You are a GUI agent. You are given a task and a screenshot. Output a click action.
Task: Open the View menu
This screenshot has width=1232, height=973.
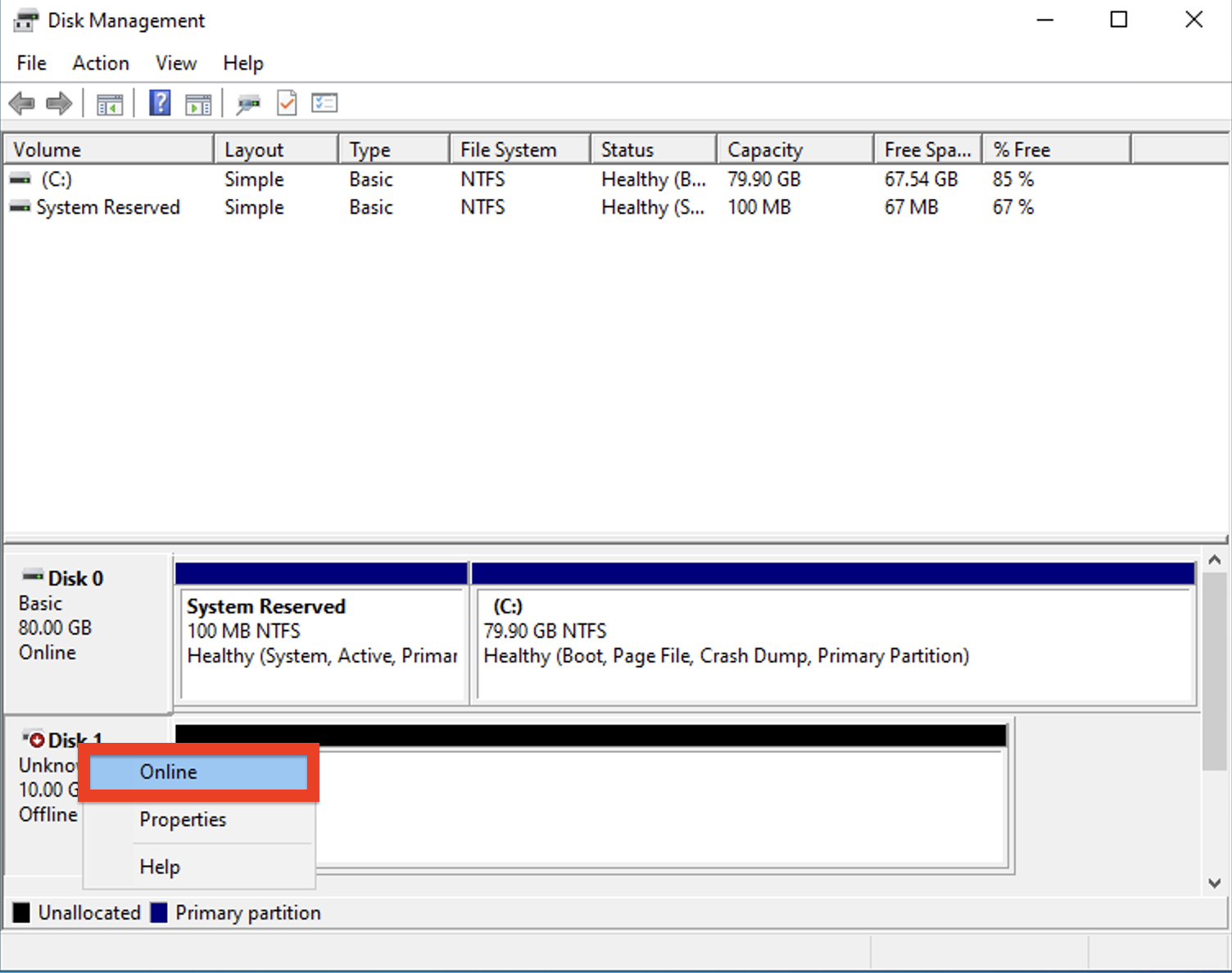176,63
